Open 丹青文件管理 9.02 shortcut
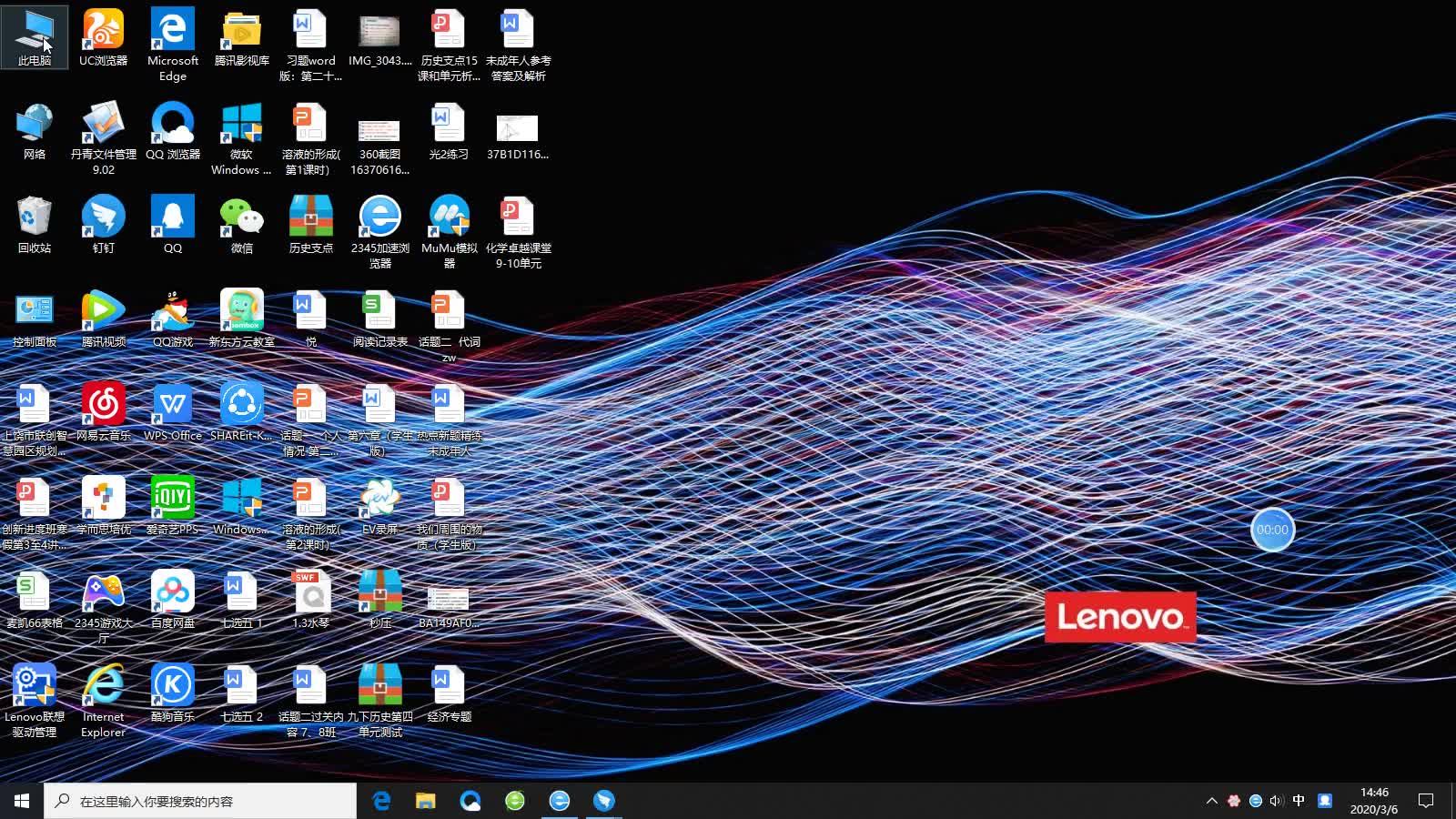1456x819 pixels. pyautogui.click(x=104, y=138)
